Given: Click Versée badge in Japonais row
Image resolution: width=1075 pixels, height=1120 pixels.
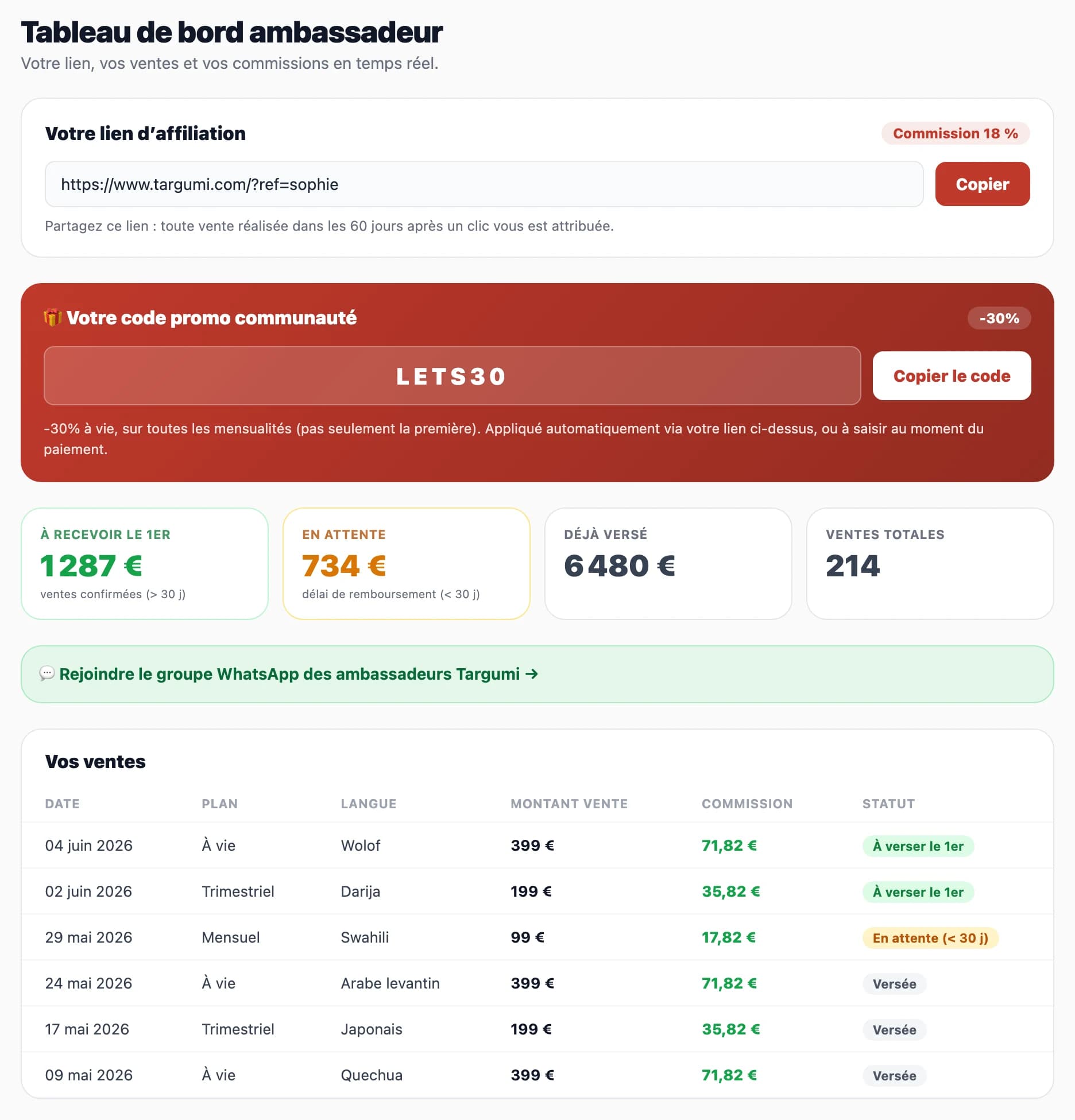Looking at the screenshot, I should click(894, 1030).
